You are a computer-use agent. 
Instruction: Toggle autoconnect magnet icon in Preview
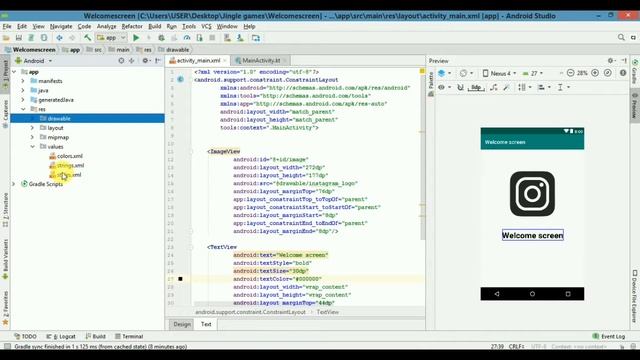click(460, 87)
